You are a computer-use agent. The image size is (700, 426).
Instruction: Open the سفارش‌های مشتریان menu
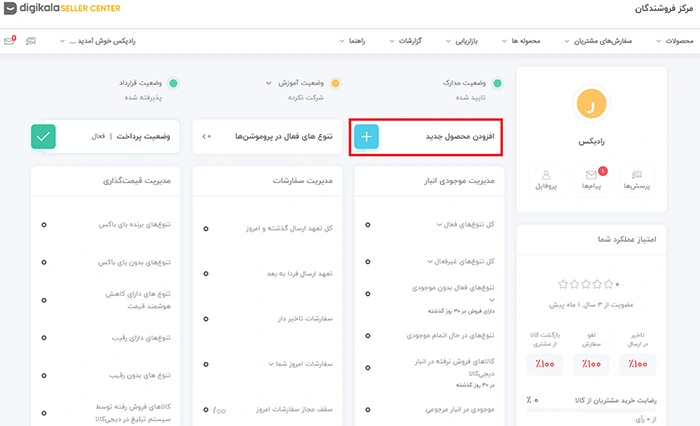[598, 41]
